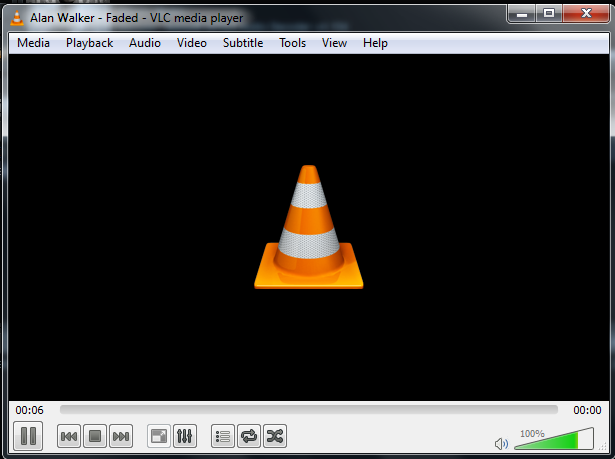Show the playlist icon
The width and height of the screenshot is (615, 459).
pyautogui.click(x=223, y=436)
